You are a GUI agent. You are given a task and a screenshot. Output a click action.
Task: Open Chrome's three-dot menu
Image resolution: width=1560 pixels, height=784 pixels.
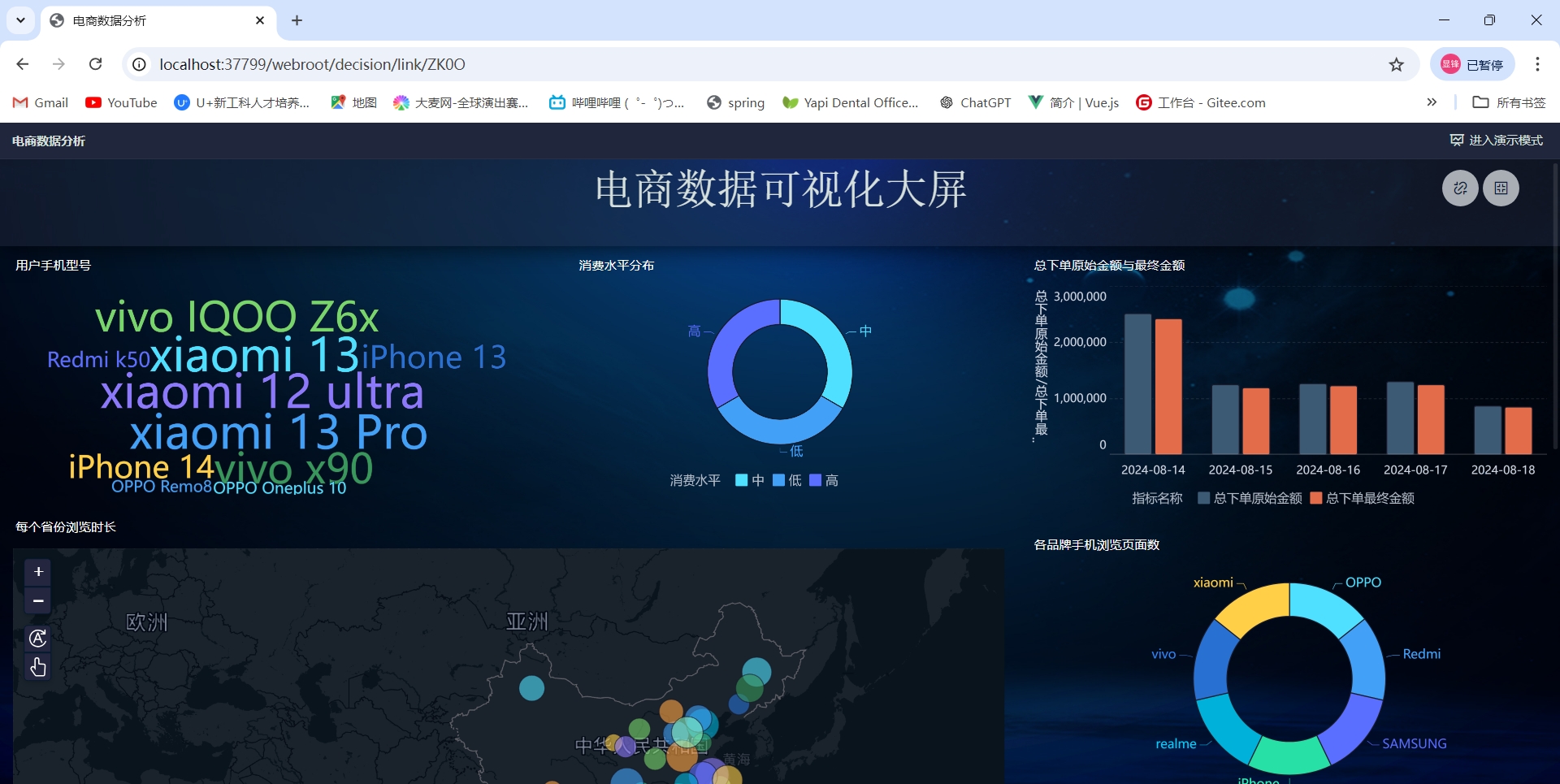pos(1537,64)
